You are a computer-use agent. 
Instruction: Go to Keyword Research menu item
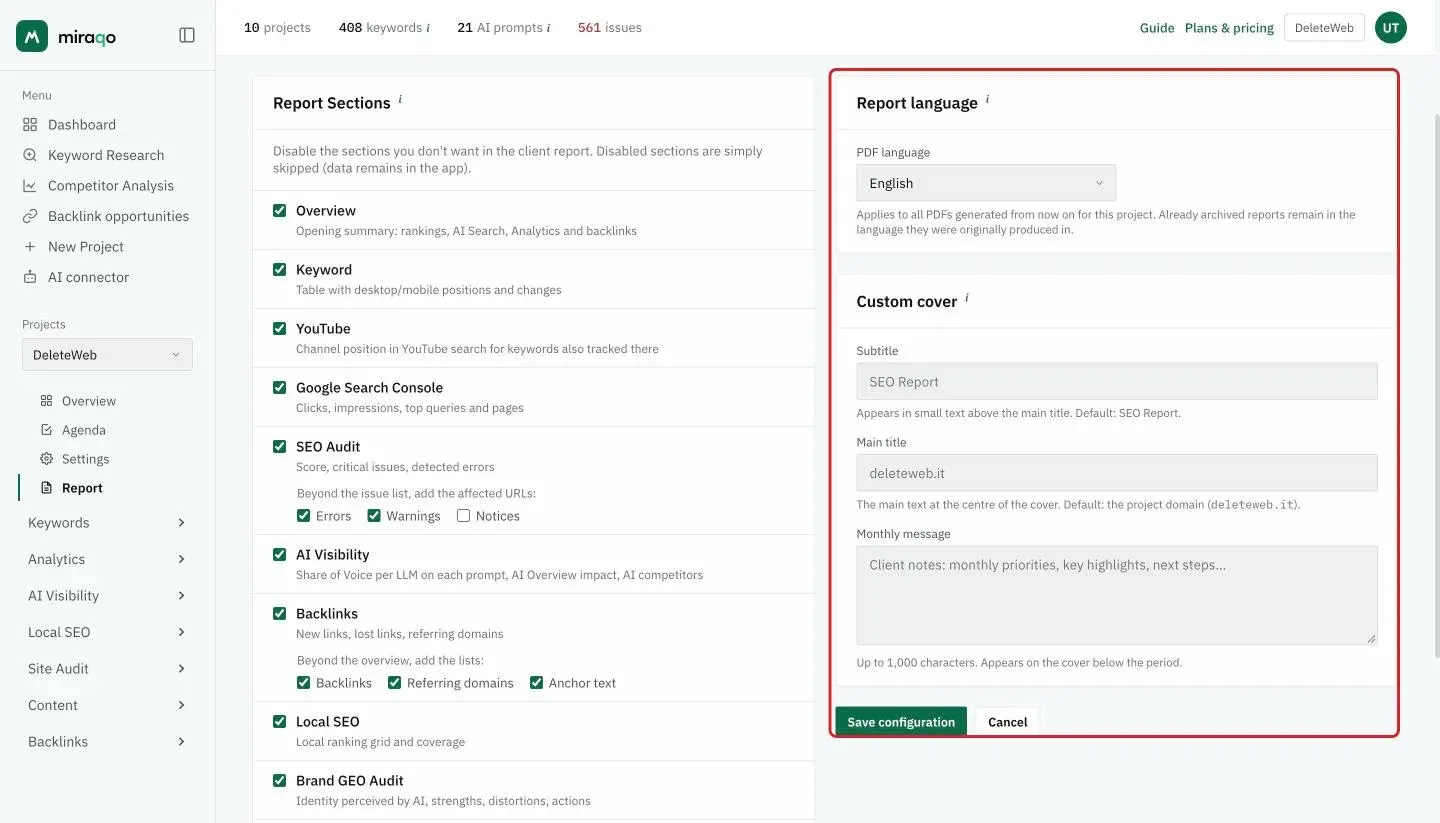[x=107, y=155]
